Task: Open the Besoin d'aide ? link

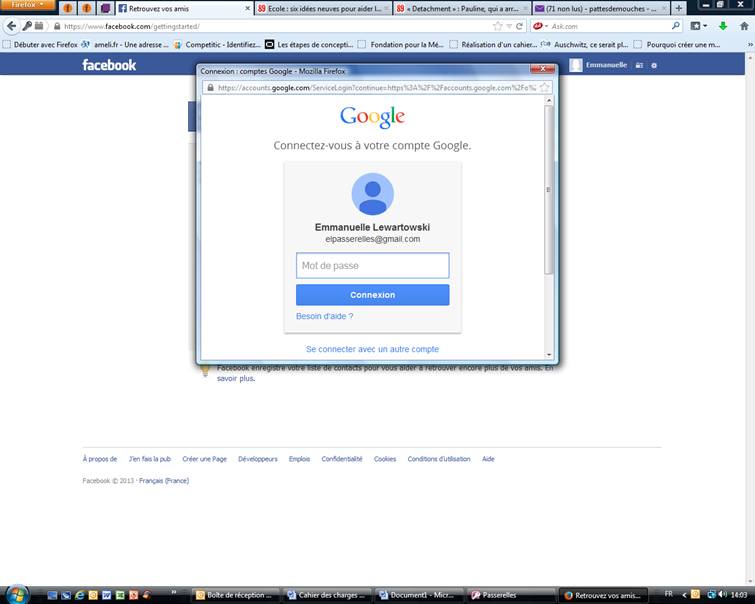Action: 325,316
